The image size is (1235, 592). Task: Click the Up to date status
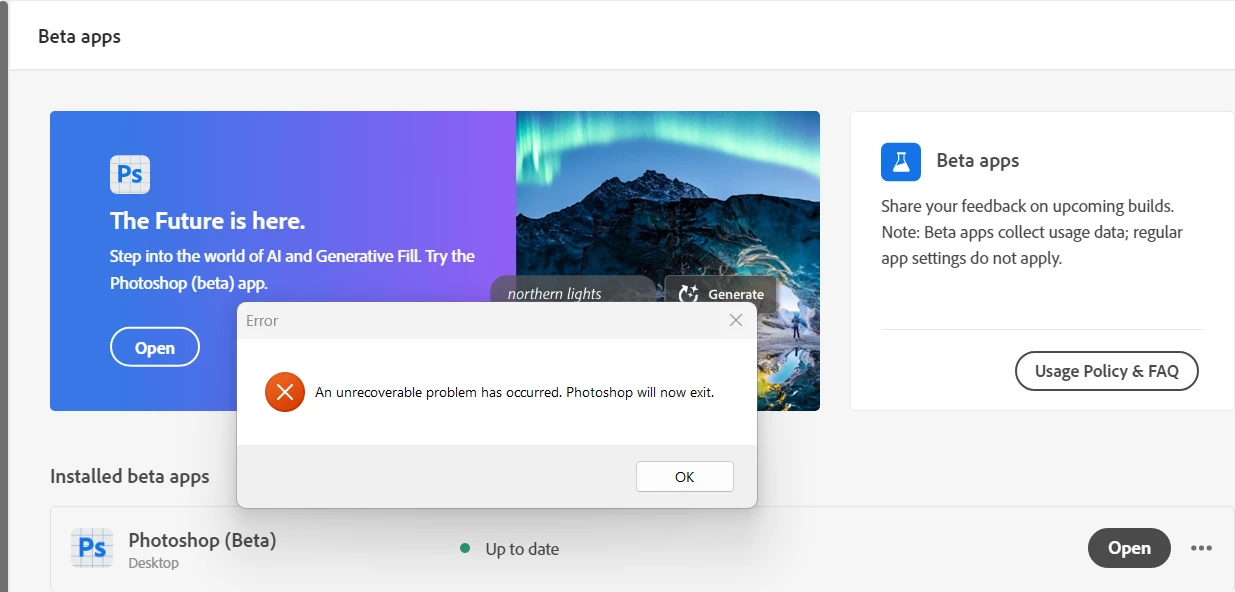pos(510,549)
